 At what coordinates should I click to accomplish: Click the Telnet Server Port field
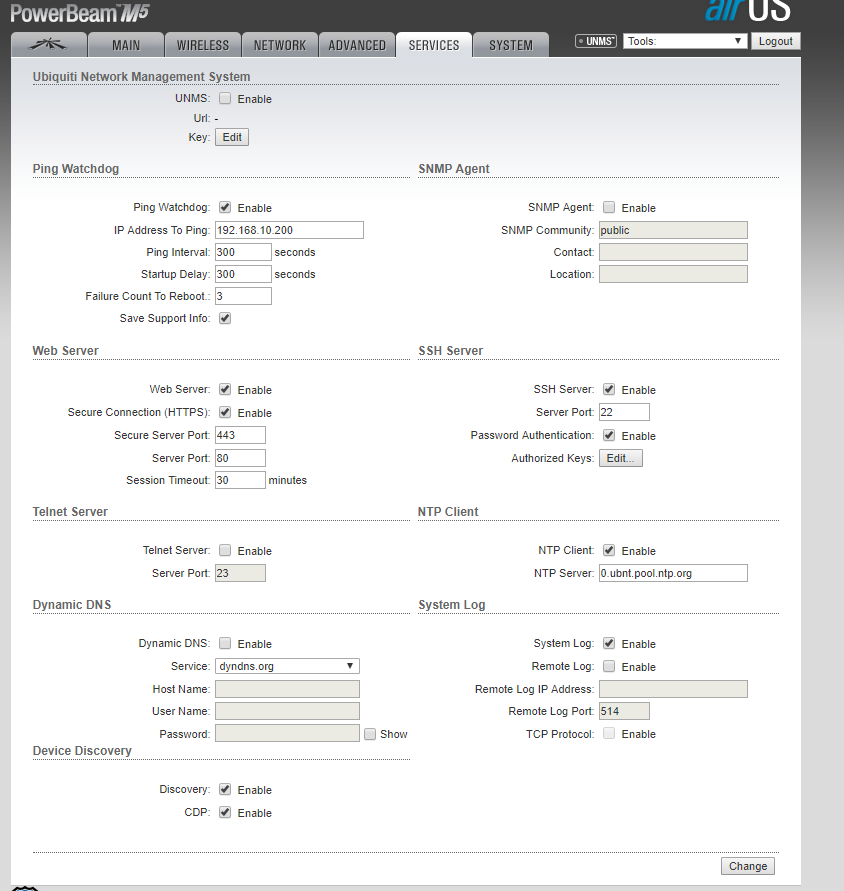[240, 573]
